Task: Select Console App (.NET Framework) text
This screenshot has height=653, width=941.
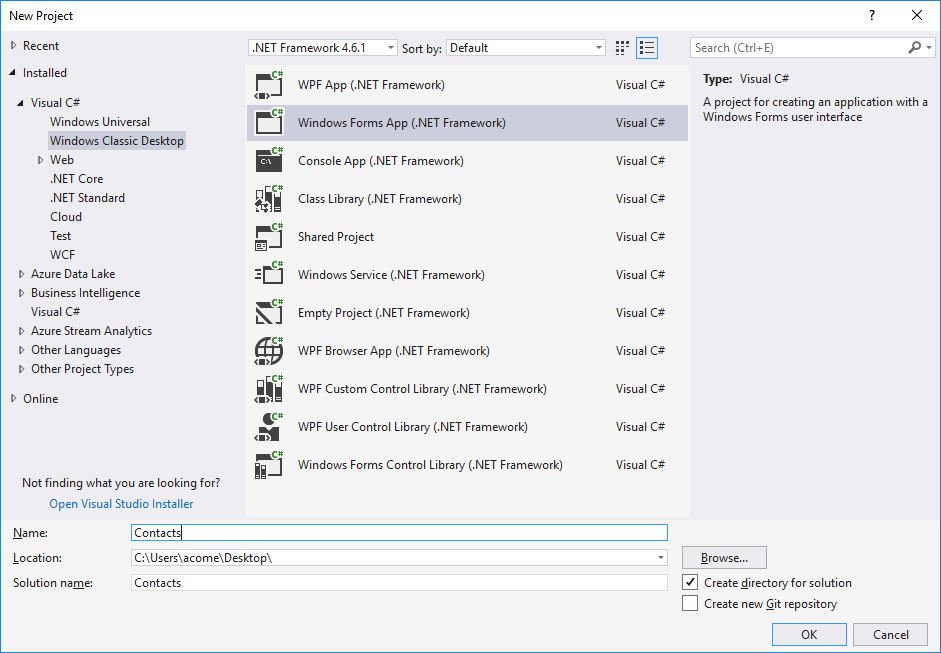Action: click(x=380, y=161)
